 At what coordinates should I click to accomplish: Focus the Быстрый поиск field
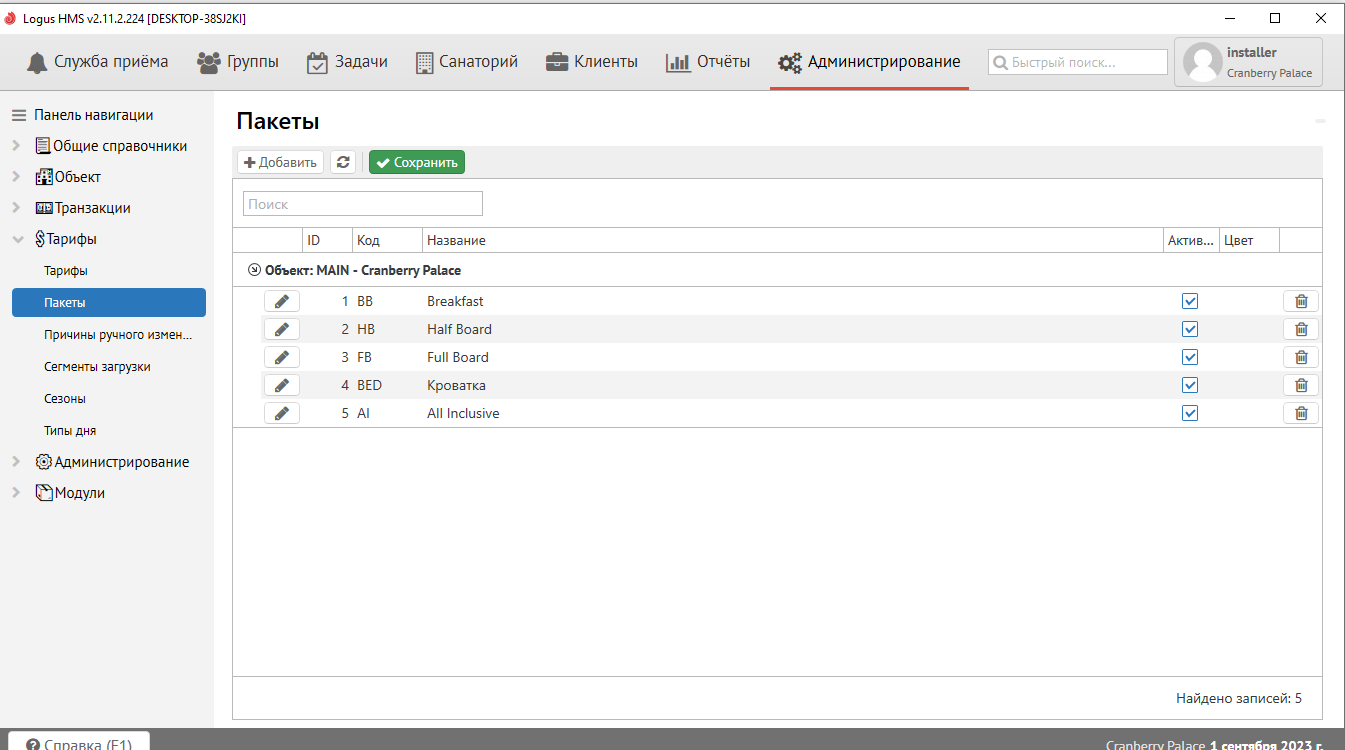(1078, 62)
